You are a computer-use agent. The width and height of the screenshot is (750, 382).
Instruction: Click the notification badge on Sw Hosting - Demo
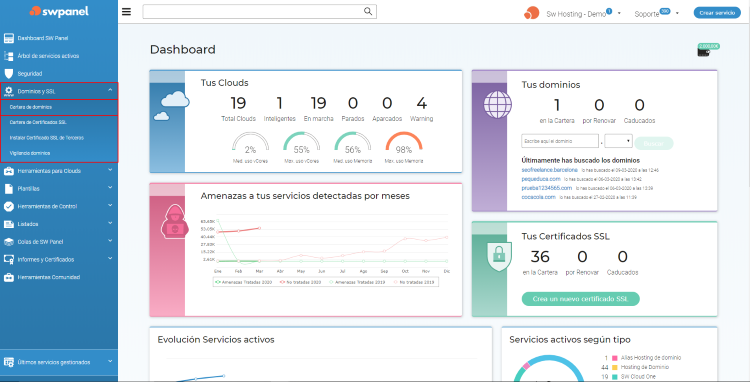(x=609, y=11)
